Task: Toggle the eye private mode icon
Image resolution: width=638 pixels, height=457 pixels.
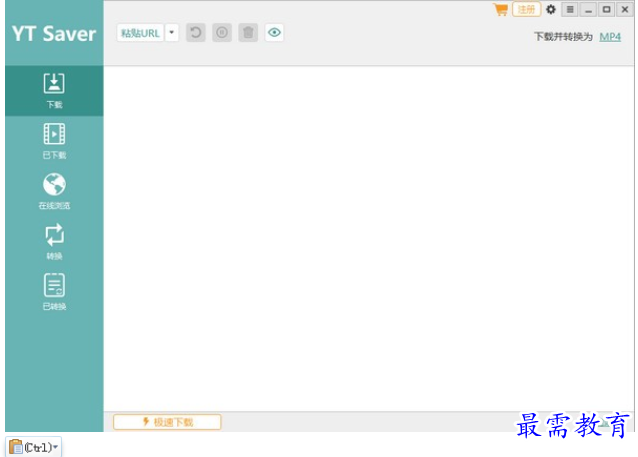Action: [274, 33]
